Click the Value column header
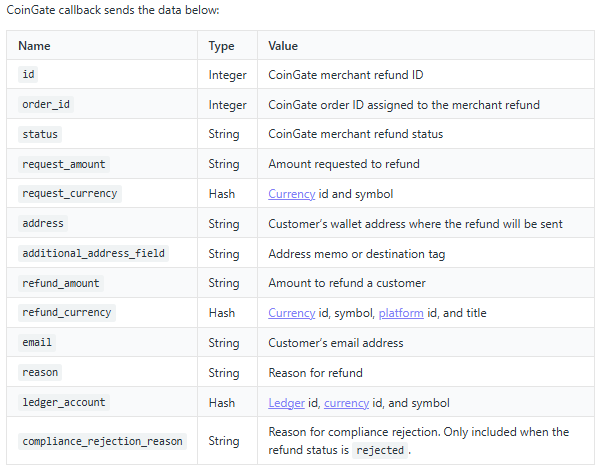The height and width of the screenshot is (471, 605). (x=283, y=46)
